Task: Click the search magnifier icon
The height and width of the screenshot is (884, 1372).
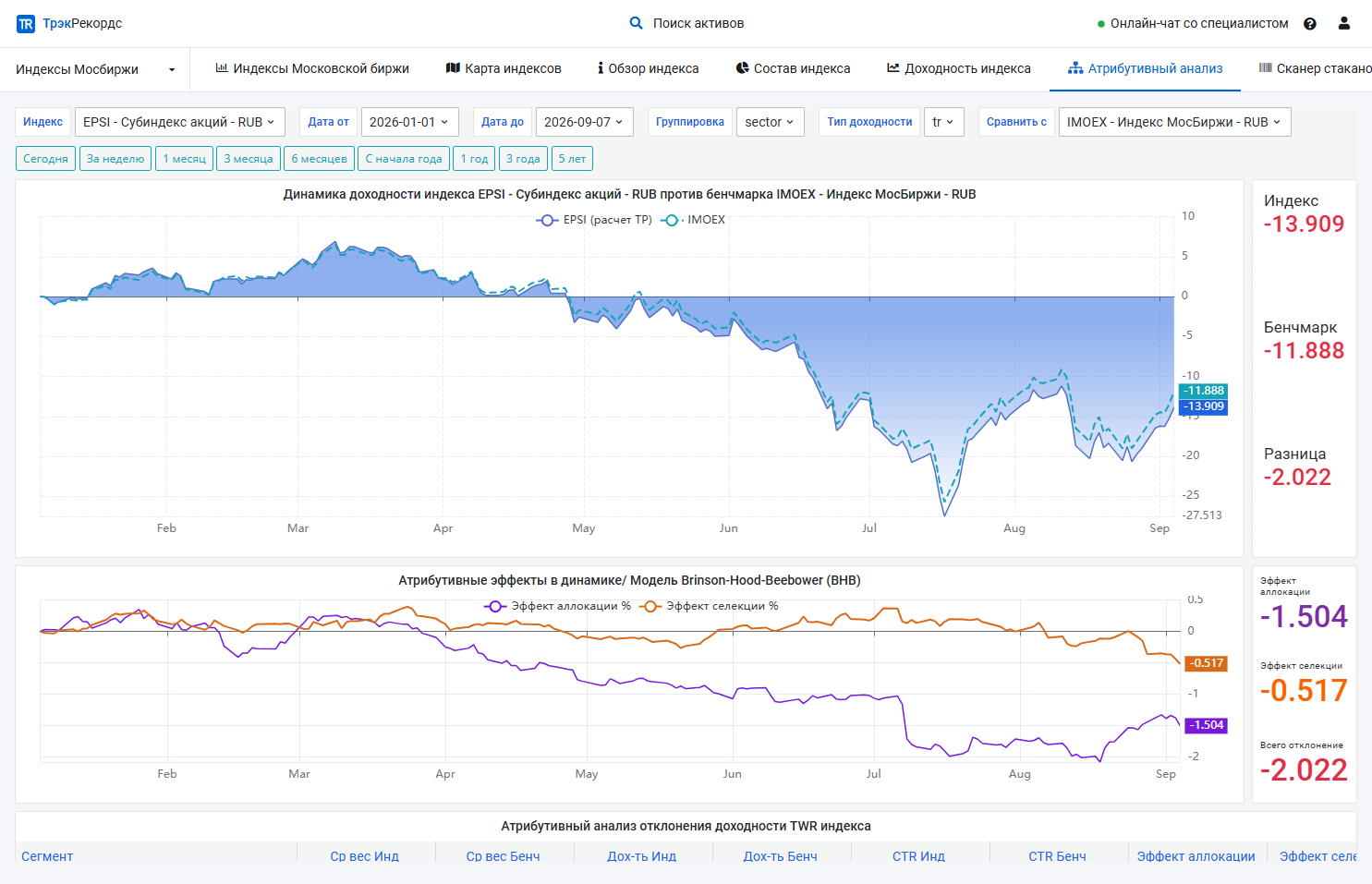Action: 636,23
